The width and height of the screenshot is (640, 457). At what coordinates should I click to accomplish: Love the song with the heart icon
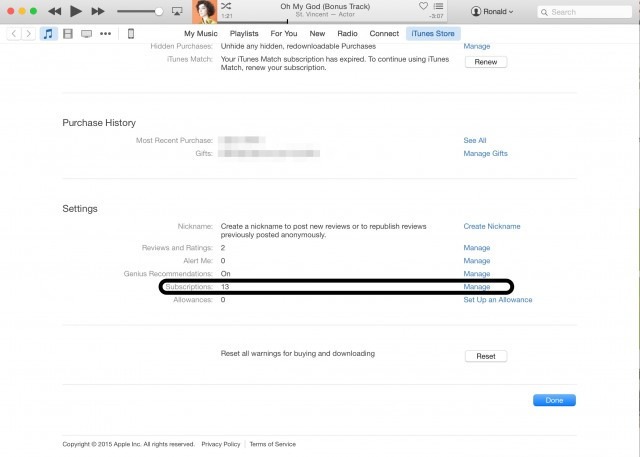(x=423, y=6)
